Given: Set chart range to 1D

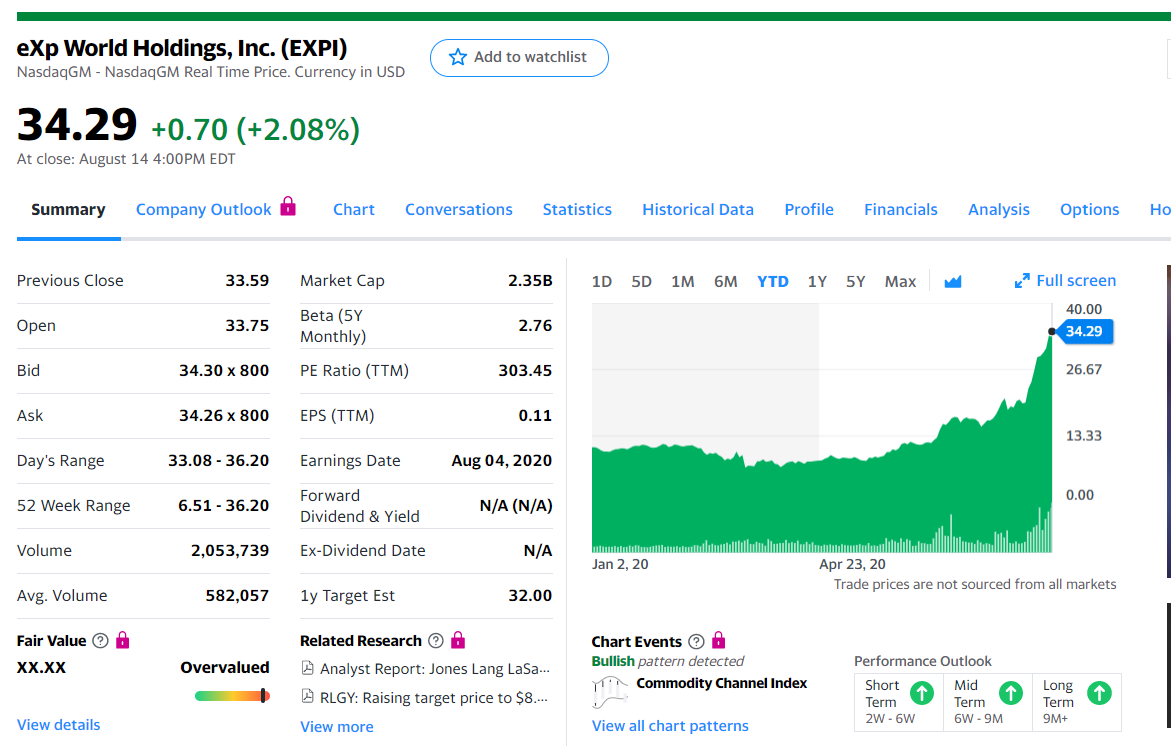Looking at the screenshot, I should (602, 282).
